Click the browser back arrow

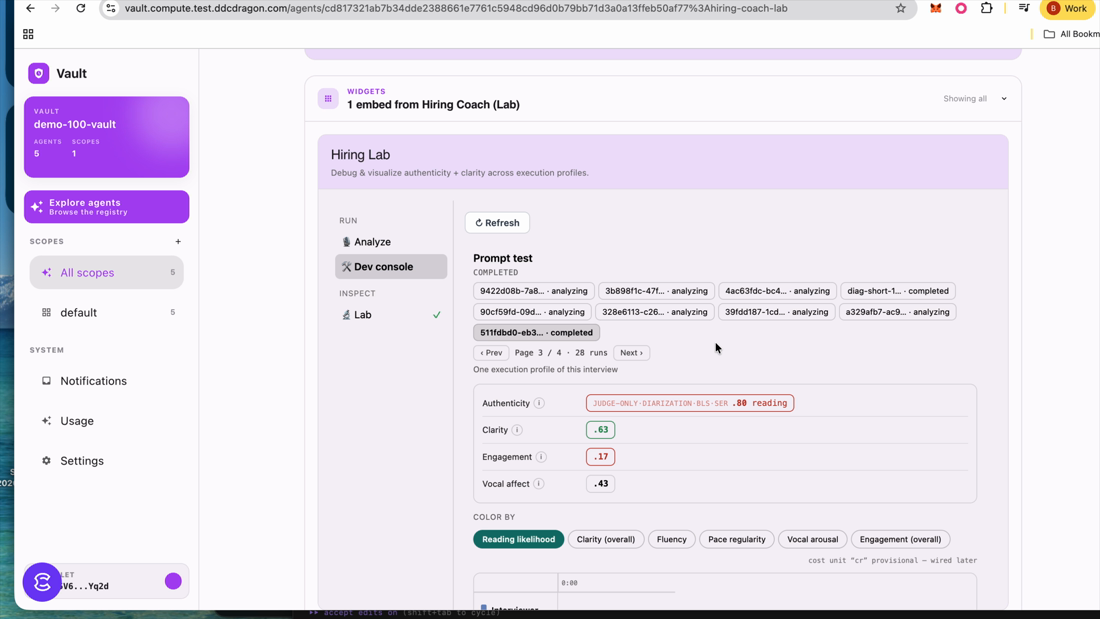click(x=30, y=8)
